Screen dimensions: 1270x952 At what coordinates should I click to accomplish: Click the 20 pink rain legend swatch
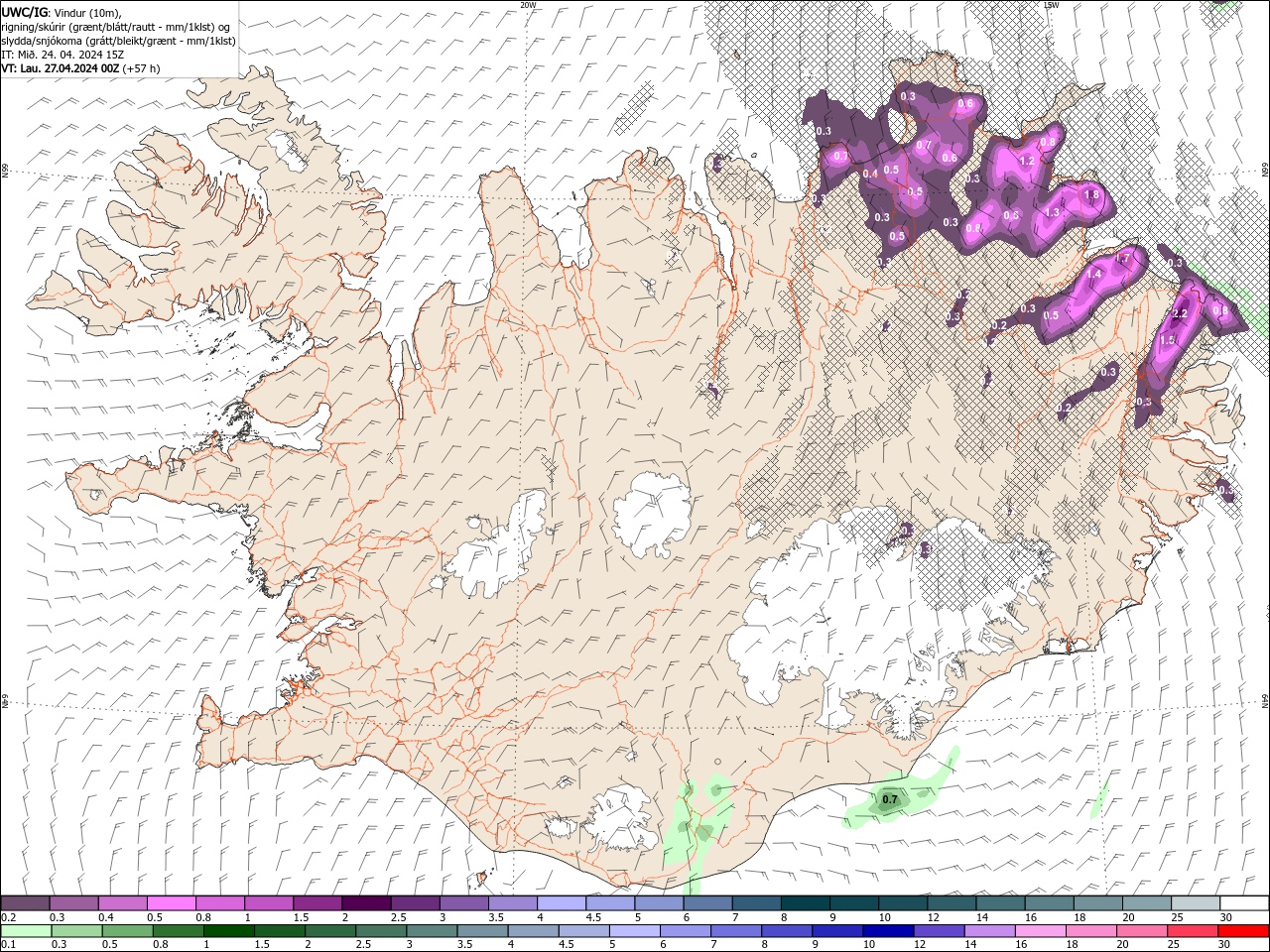tap(1142, 931)
